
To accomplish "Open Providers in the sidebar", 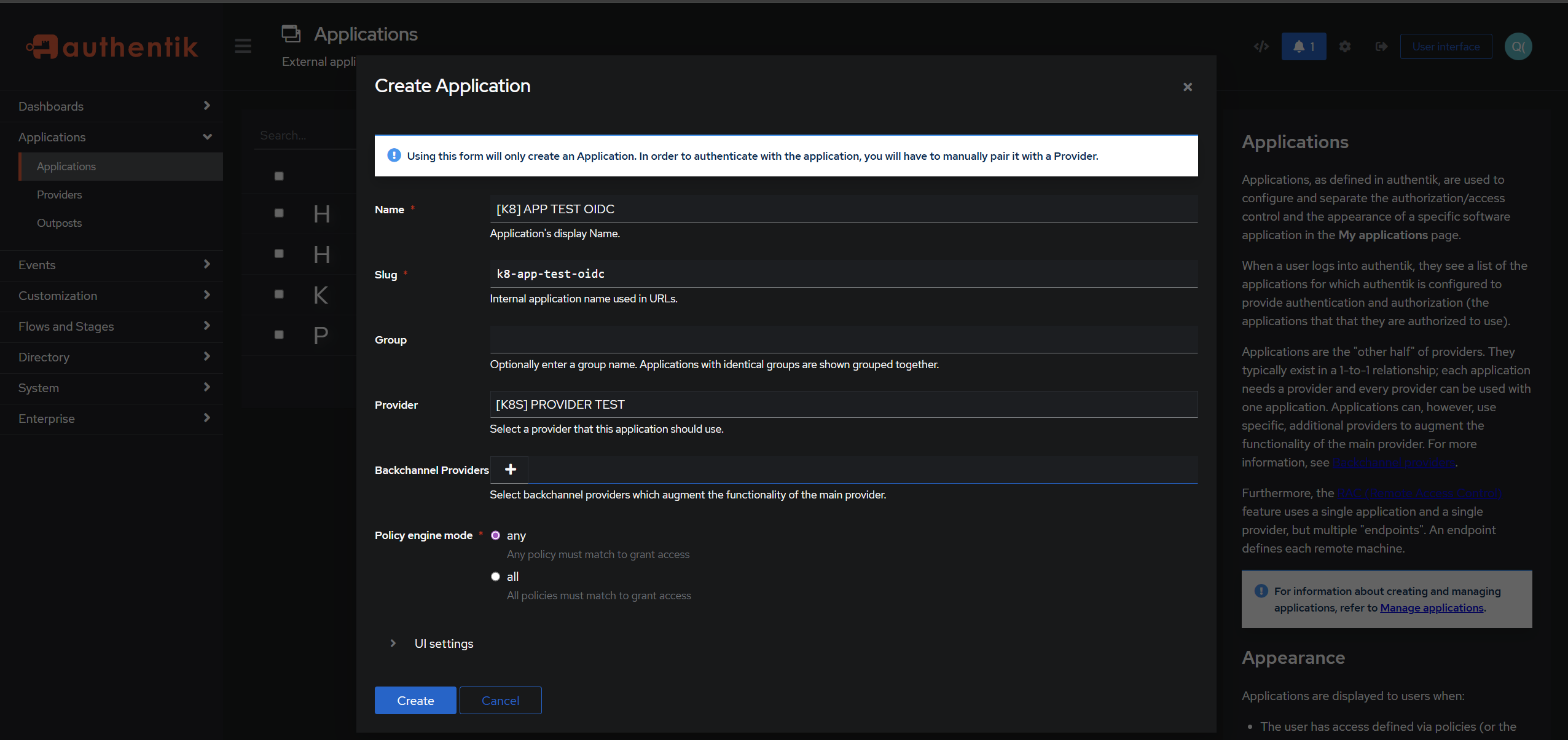I will (121, 195).
